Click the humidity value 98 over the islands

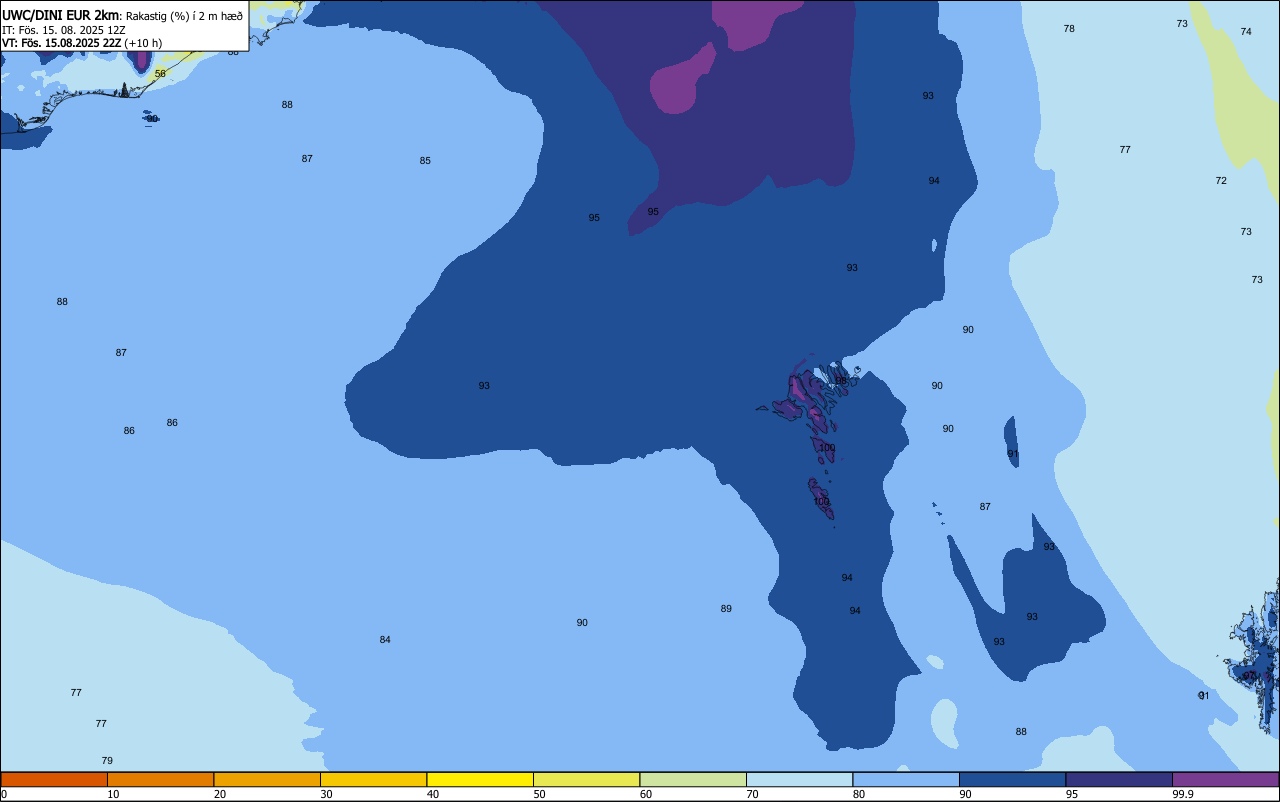pos(841,381)
